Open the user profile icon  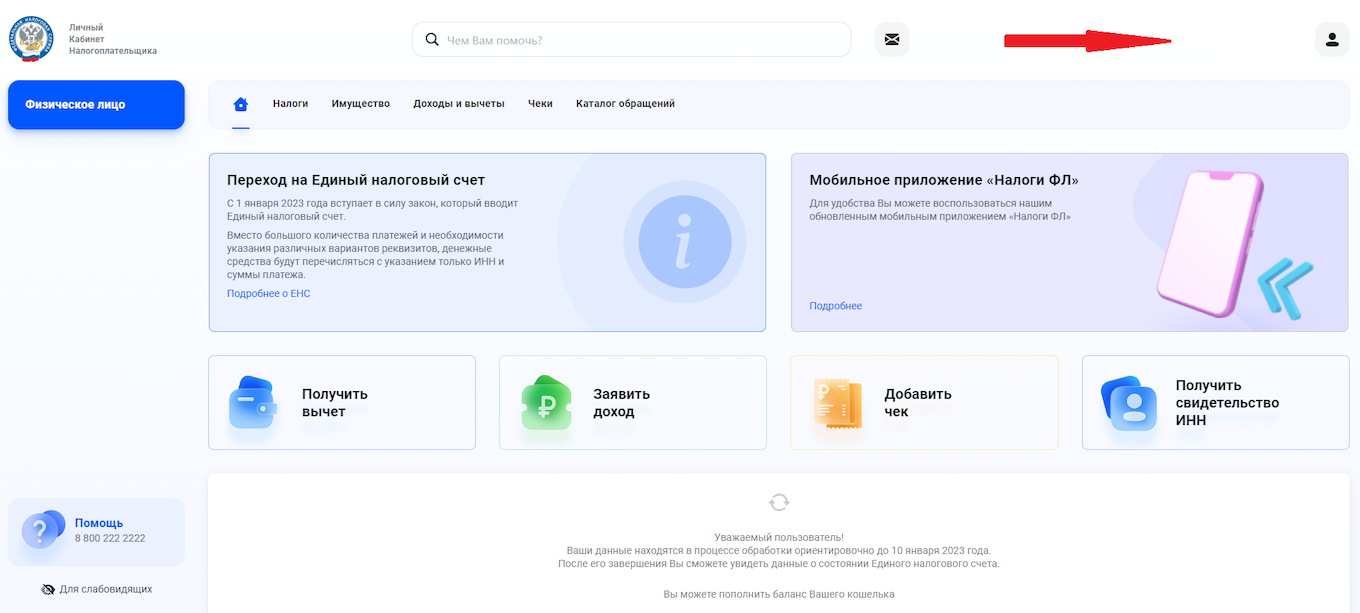pyautogui.click(x=1331, y=40)
